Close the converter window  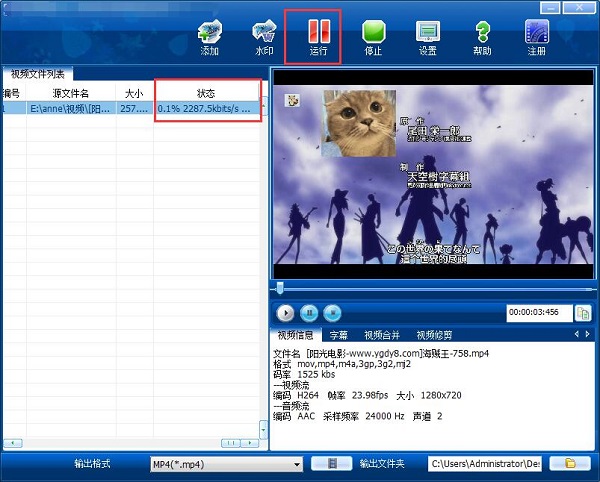click(580, 8)
